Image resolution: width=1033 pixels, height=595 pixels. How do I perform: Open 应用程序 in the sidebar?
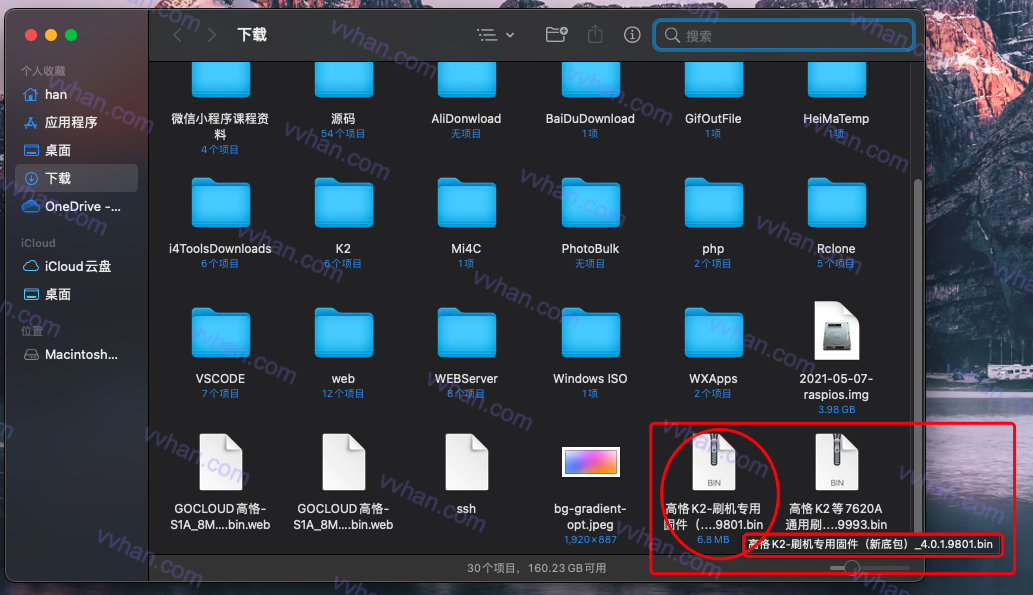coord(76,123)
